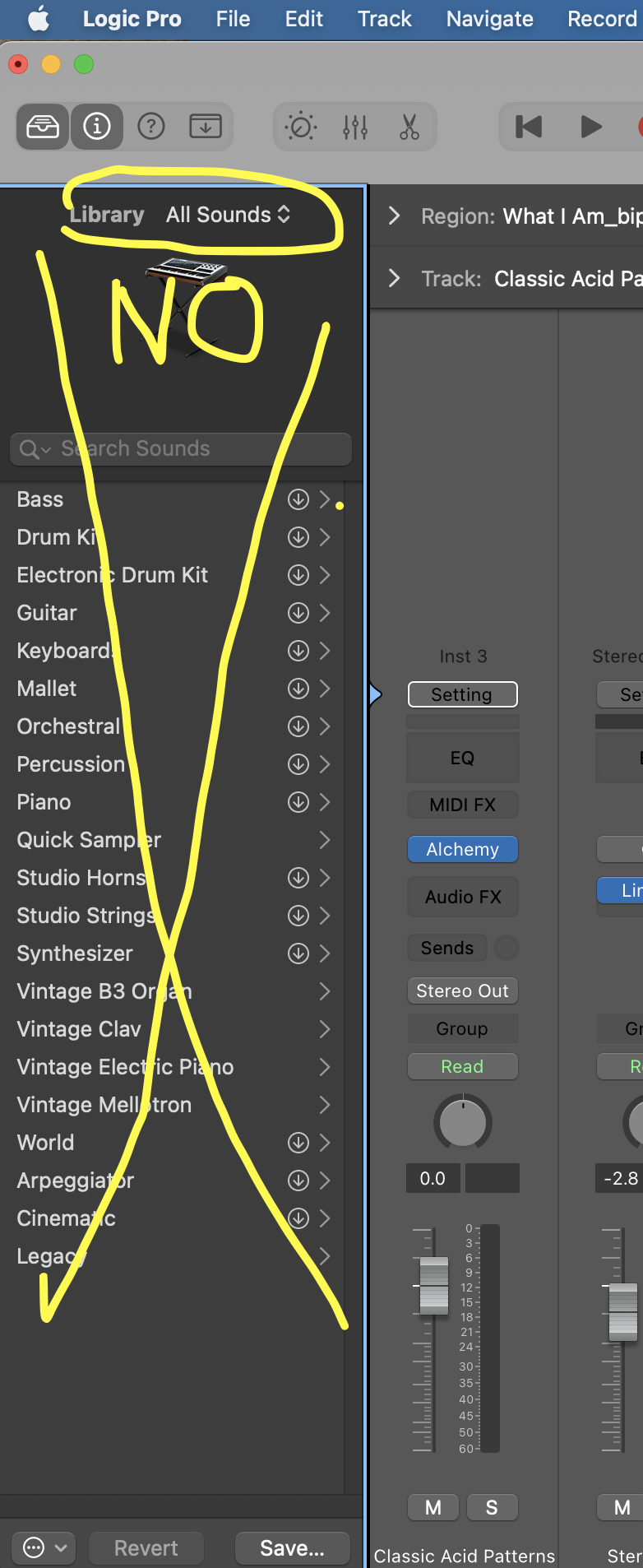
Task: Click the download icon next to Bass
Action: pos(298,499)
